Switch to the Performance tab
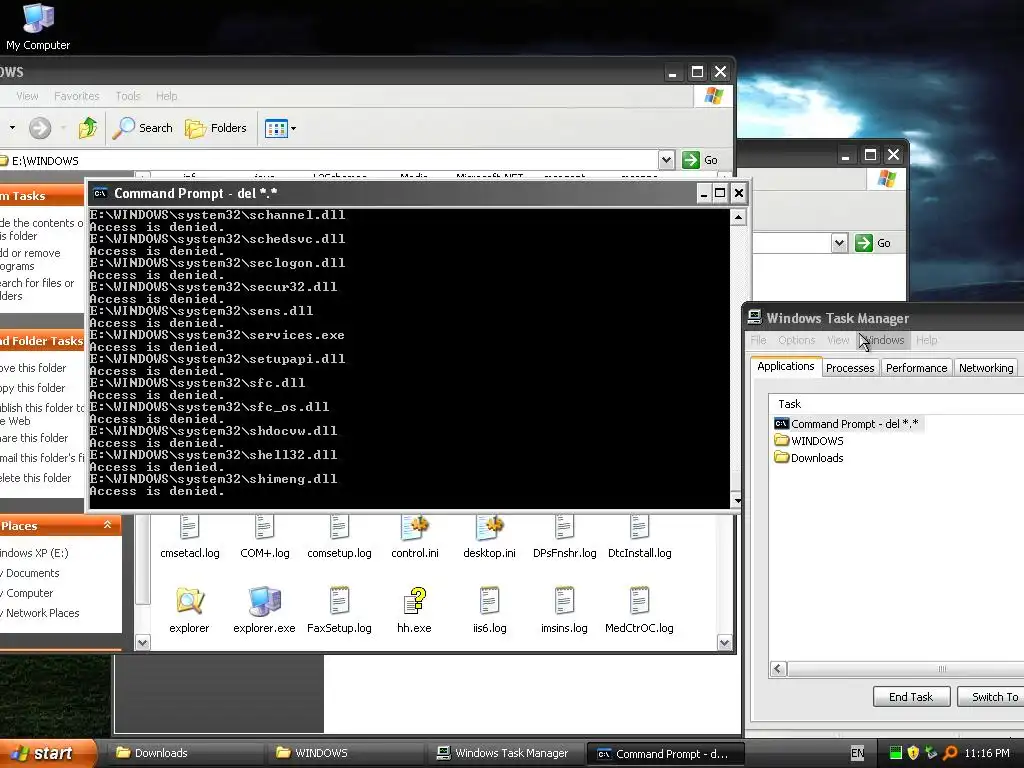 (x=916, y=368)
